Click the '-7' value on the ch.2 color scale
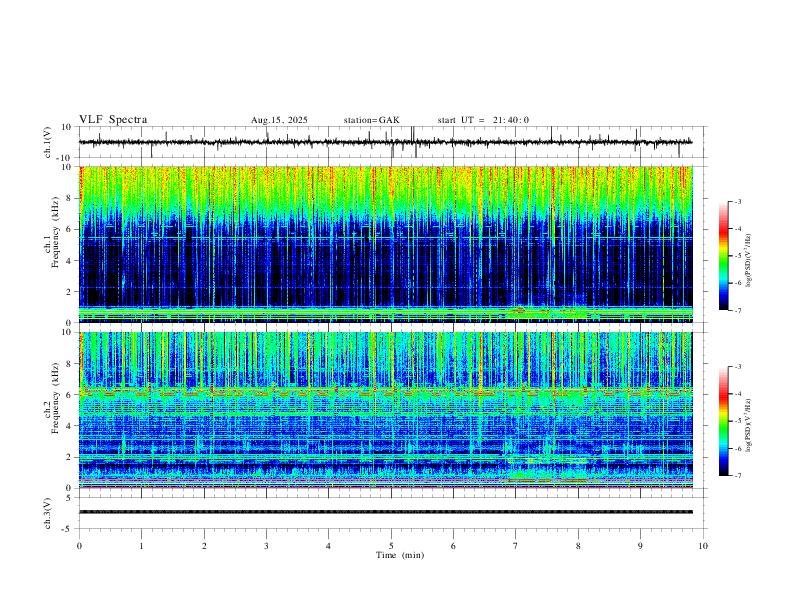792x612 pixels. click(737, 476)
